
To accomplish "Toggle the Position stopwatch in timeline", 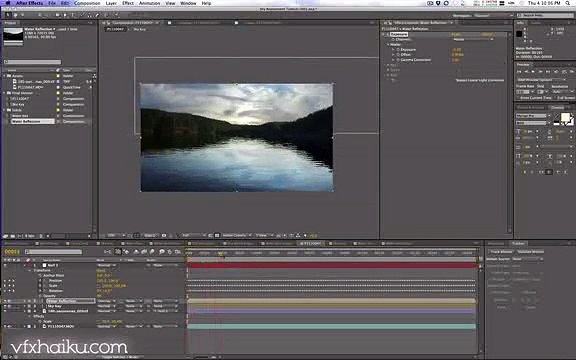I will point(40,281).
